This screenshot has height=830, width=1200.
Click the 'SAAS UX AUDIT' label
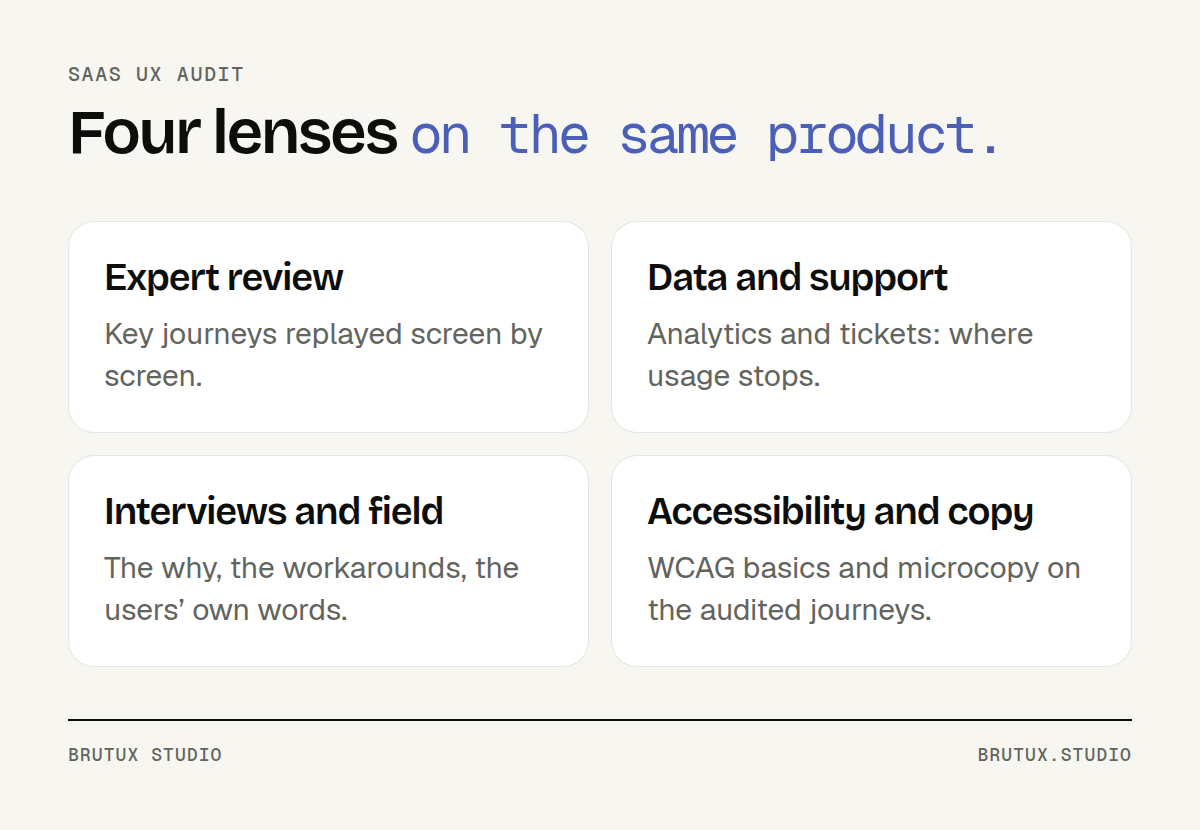(156, 75)
